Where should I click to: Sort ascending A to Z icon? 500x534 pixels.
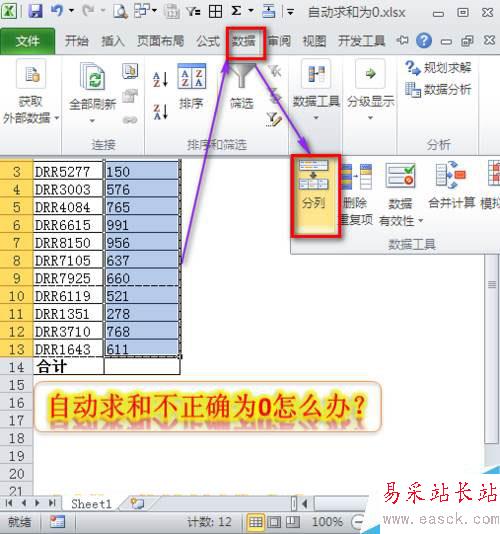pyautogui.click(x=160, y=79)
